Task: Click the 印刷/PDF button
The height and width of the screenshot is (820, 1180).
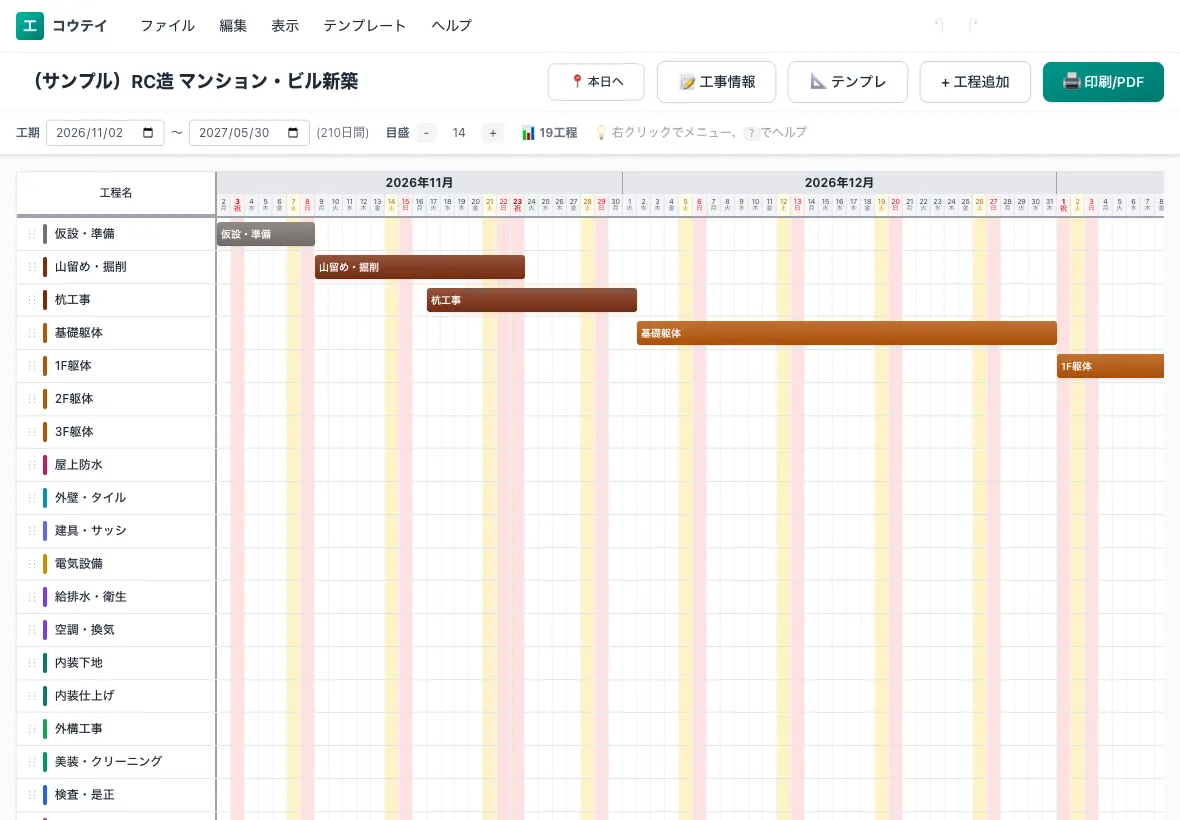Action: (1103, 82)
